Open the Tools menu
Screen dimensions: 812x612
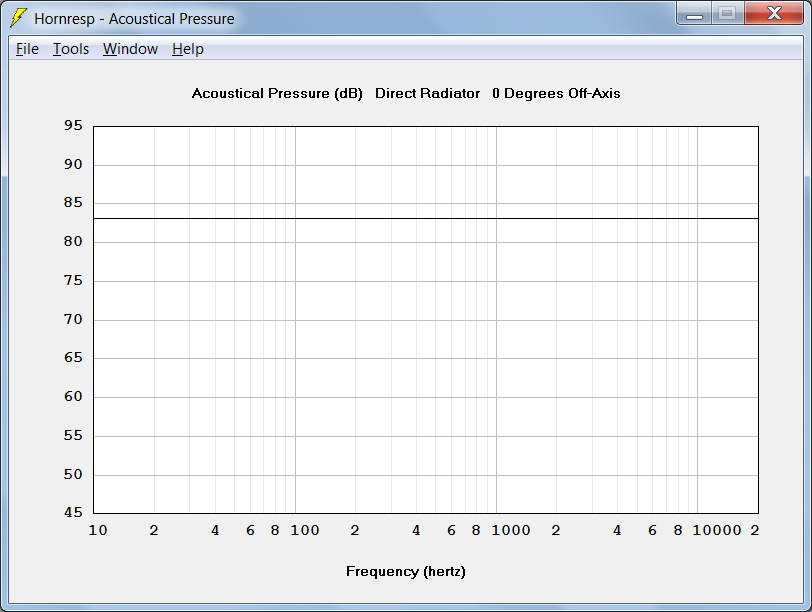coord(71,49)
